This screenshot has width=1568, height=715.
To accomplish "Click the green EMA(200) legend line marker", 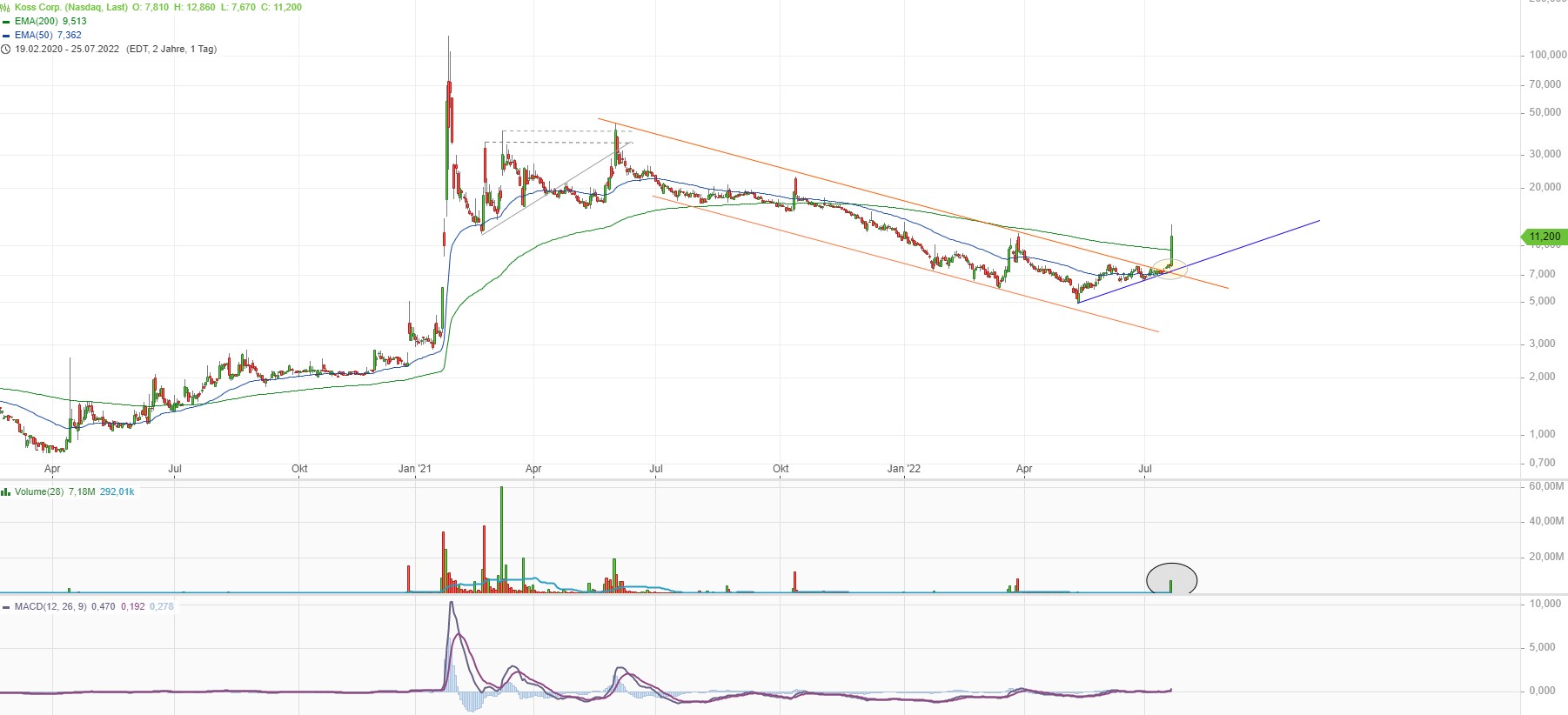I will click(6, 21).
